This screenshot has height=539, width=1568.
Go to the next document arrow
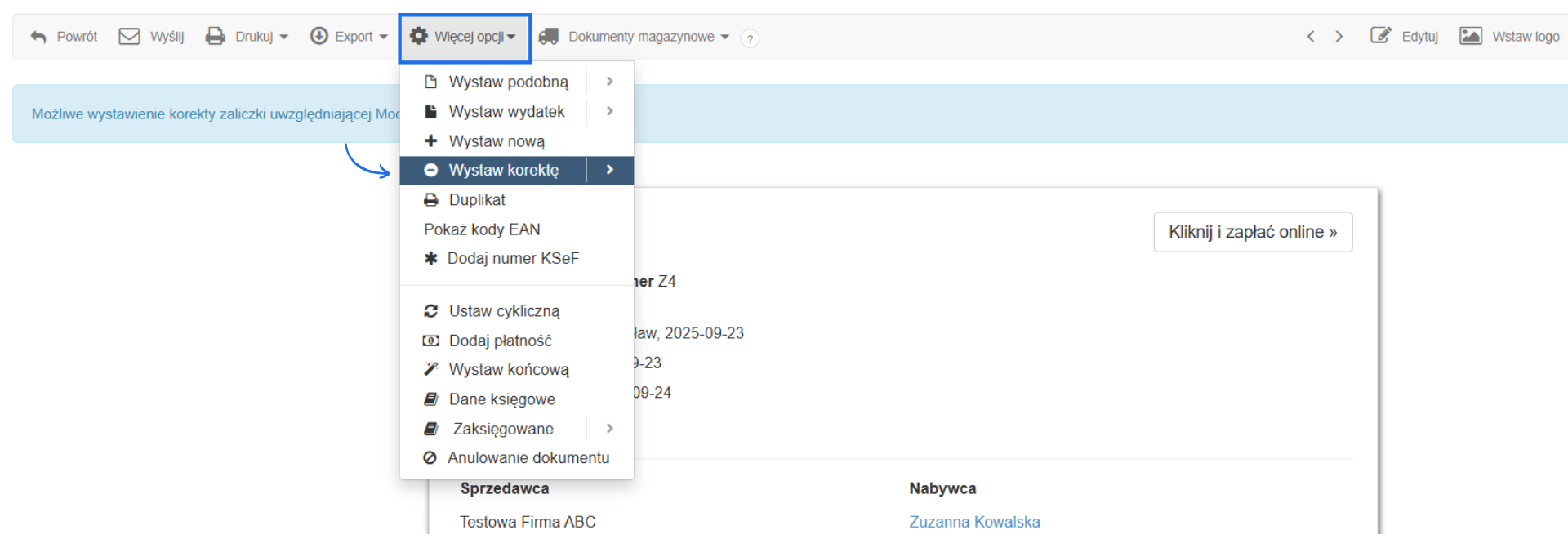(1339, 37)
